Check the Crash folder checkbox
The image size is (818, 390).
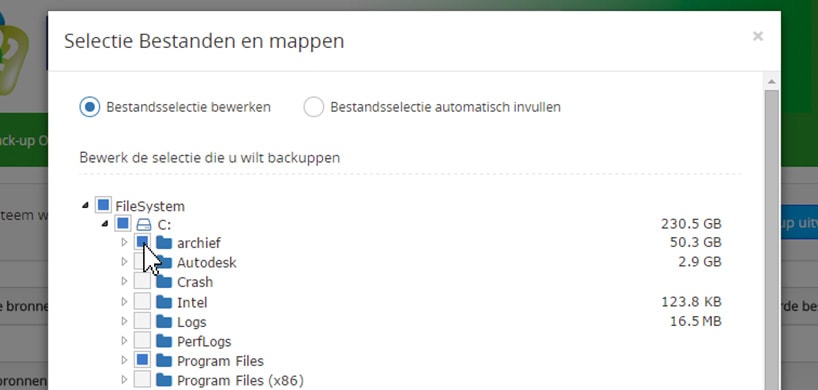(x=142, y=282)
